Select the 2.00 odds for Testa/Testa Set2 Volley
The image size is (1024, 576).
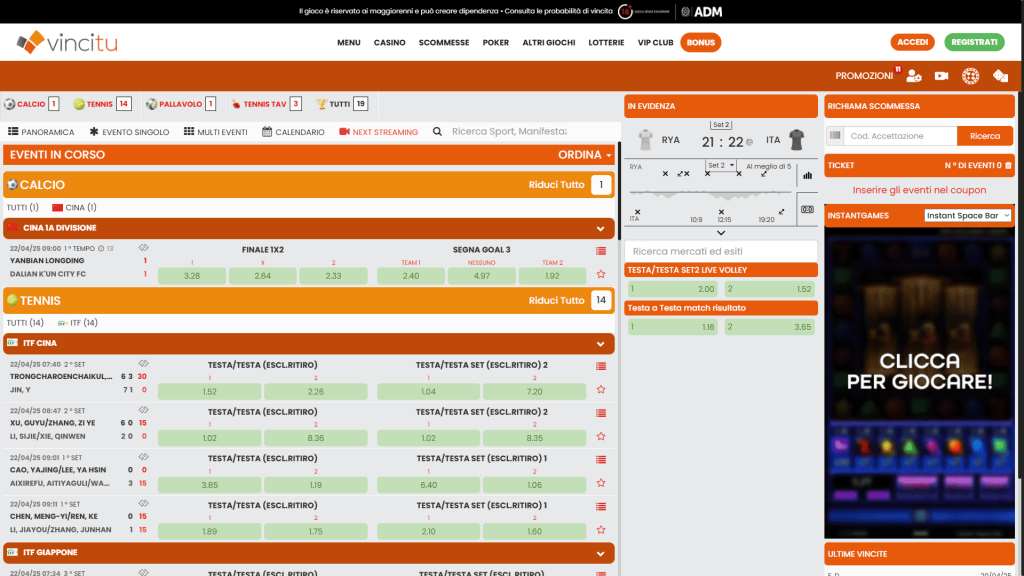click(x=672, y=288)
